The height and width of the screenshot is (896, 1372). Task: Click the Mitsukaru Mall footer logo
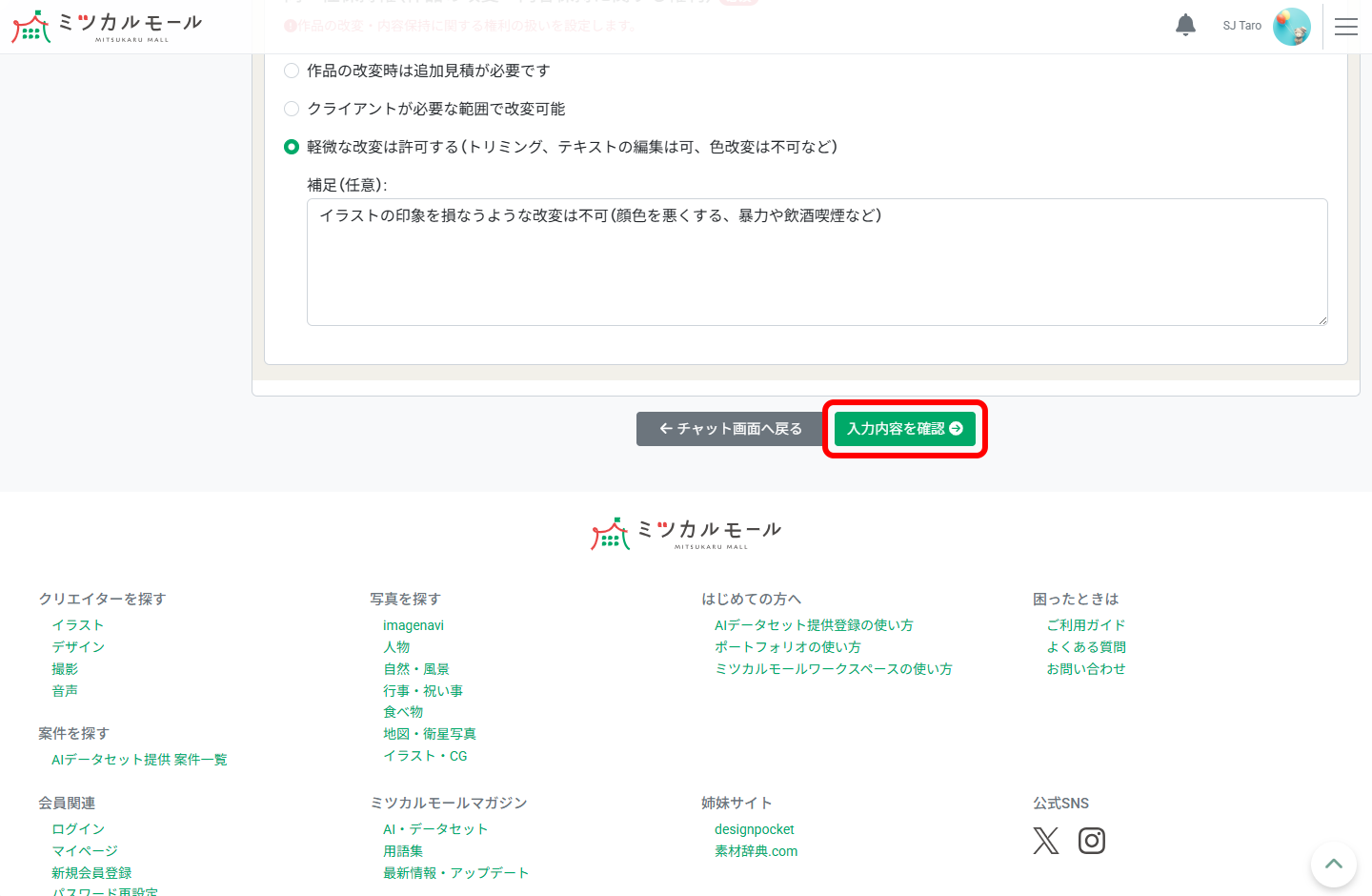tap(685, 532)
